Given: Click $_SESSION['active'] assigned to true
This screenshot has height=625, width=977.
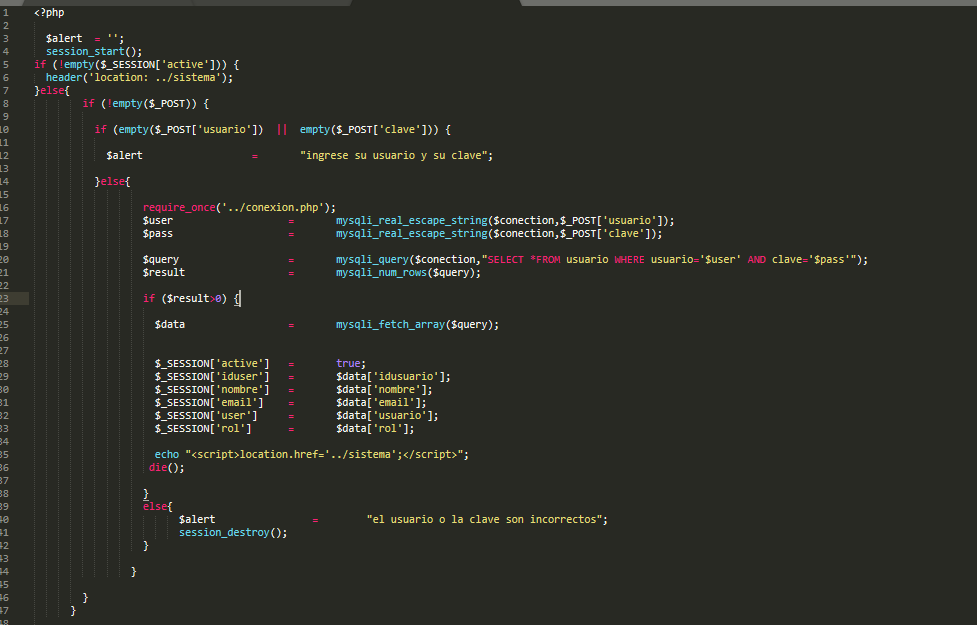Looking at the screenshot, I should tap(212, 364).
